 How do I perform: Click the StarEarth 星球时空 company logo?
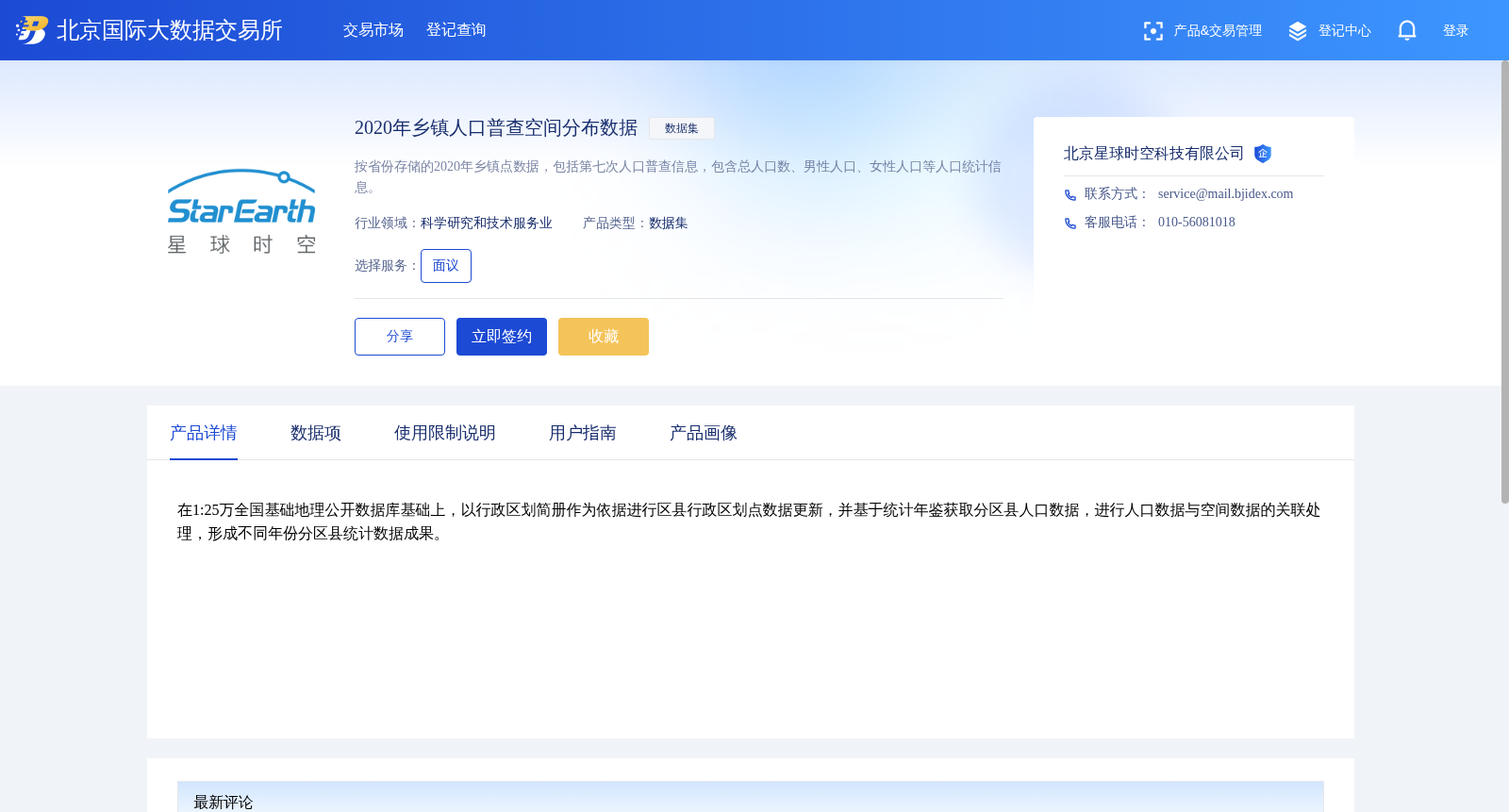pyautogui.click(x=241, y=212)
